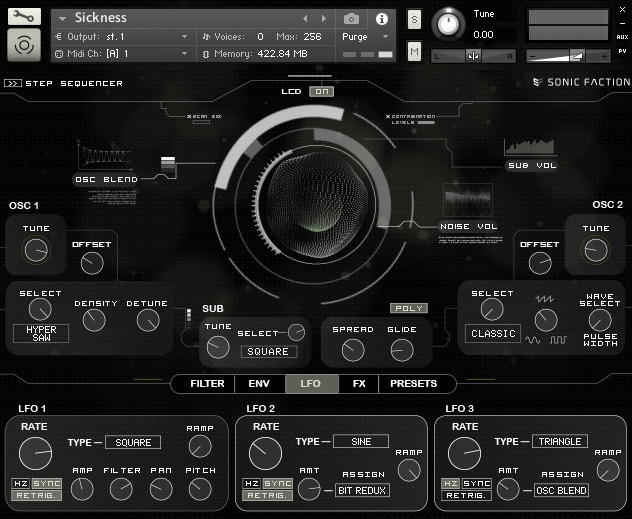This screenshot has width=632, height=519.
Task: Select the LFO tab
Action: click(x=312, y=384)
